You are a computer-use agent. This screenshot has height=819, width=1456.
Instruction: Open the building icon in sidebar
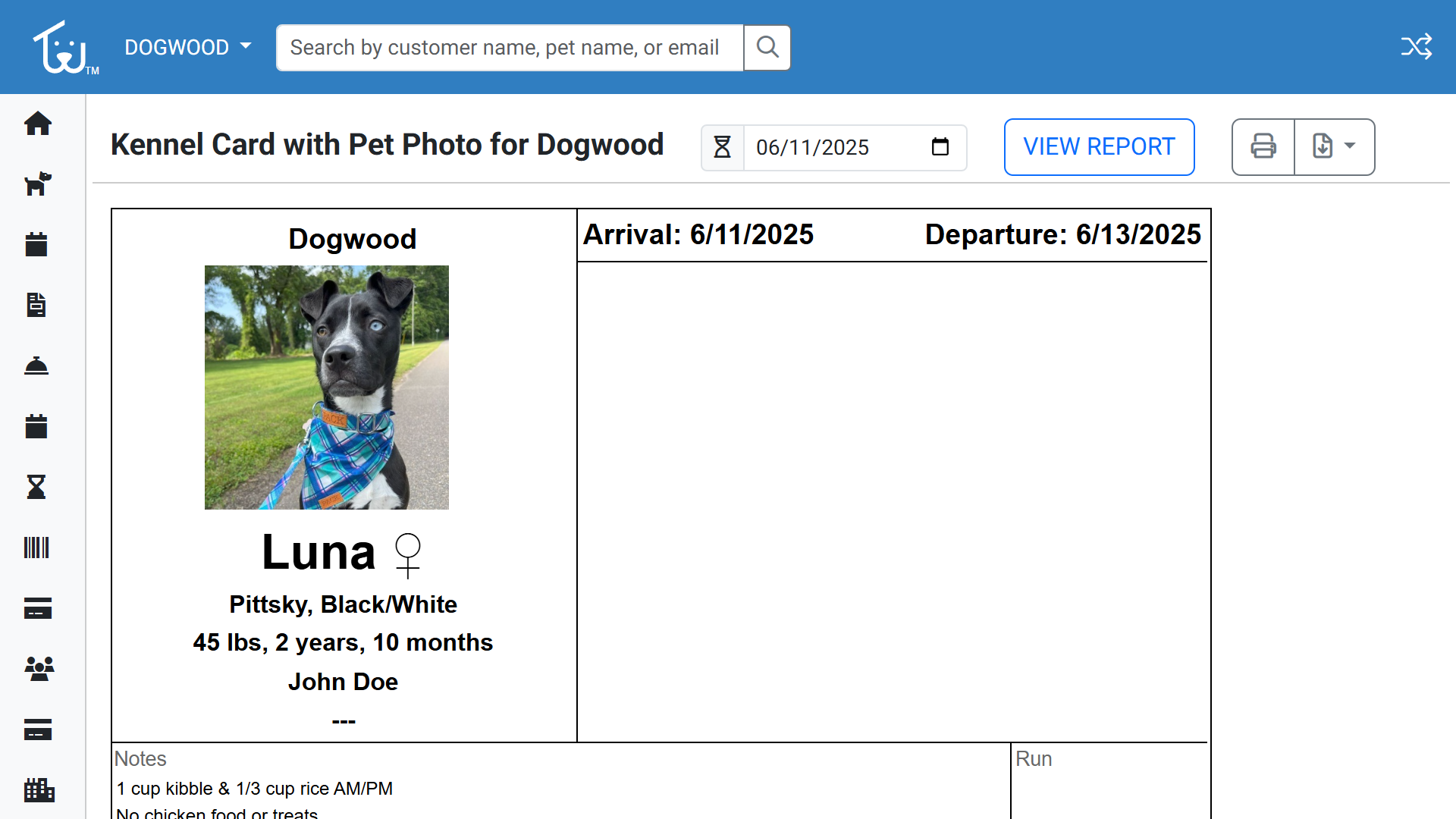click(39, 790)
